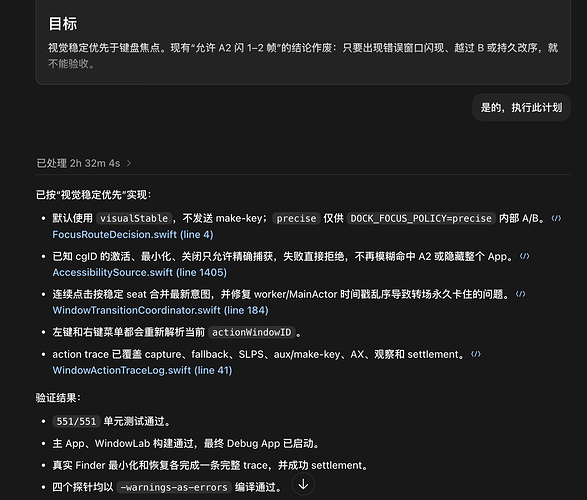Select the 是的，执行此计划 message bubble

521,107
